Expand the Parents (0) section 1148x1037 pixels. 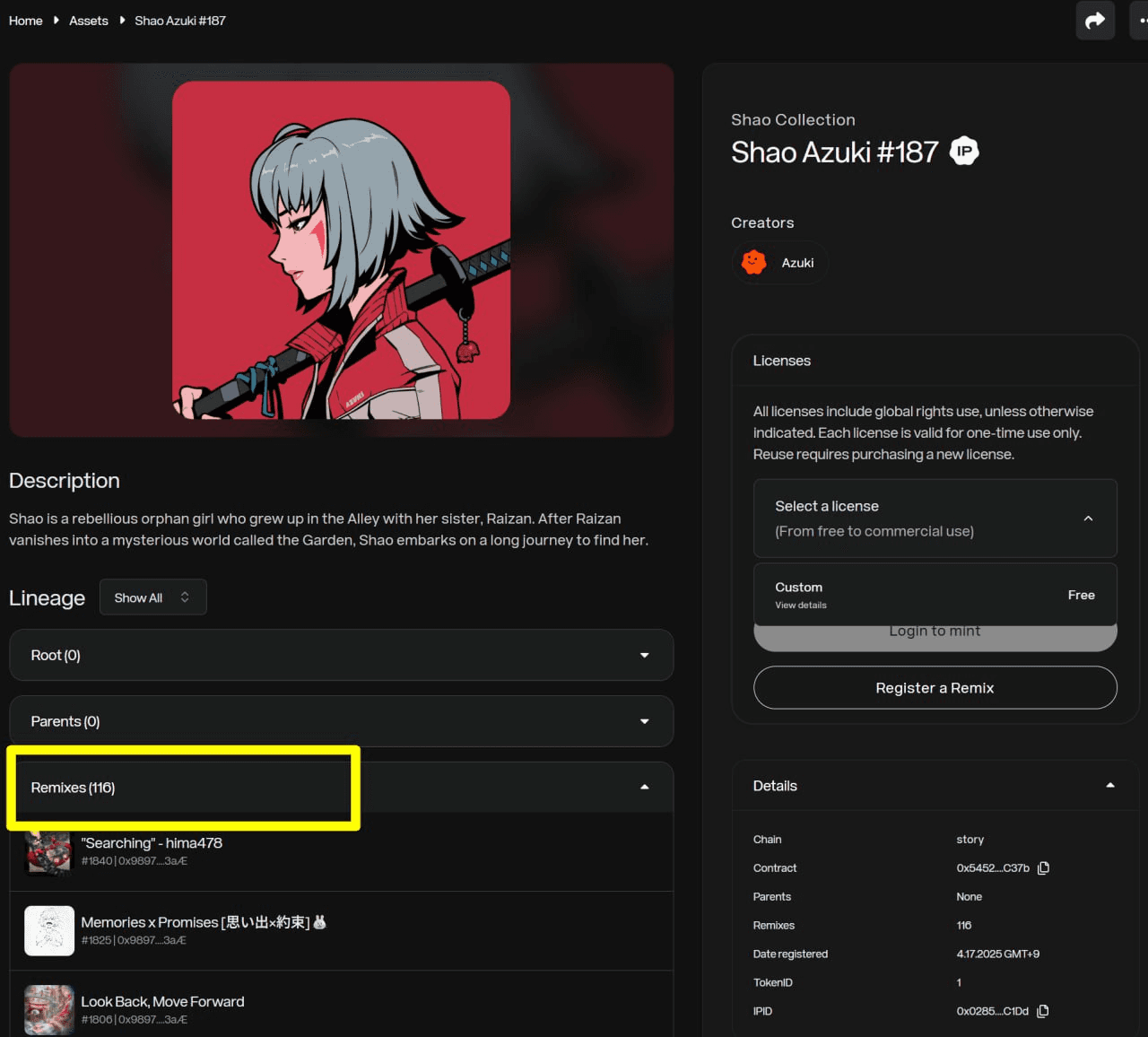click(x=341, y=721)
